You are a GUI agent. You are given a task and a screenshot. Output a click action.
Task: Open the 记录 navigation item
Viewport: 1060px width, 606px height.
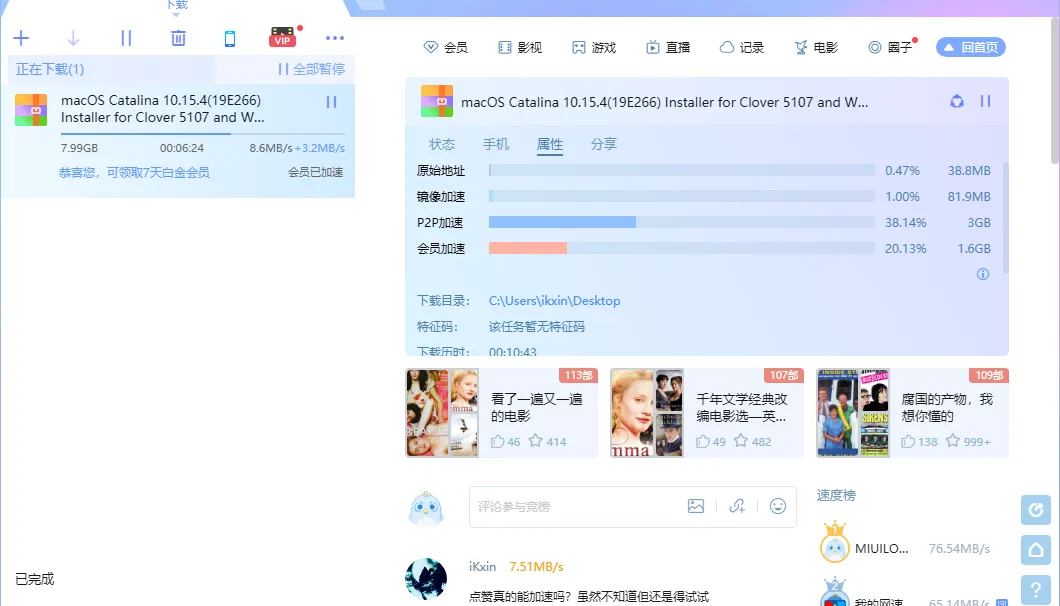742,47
